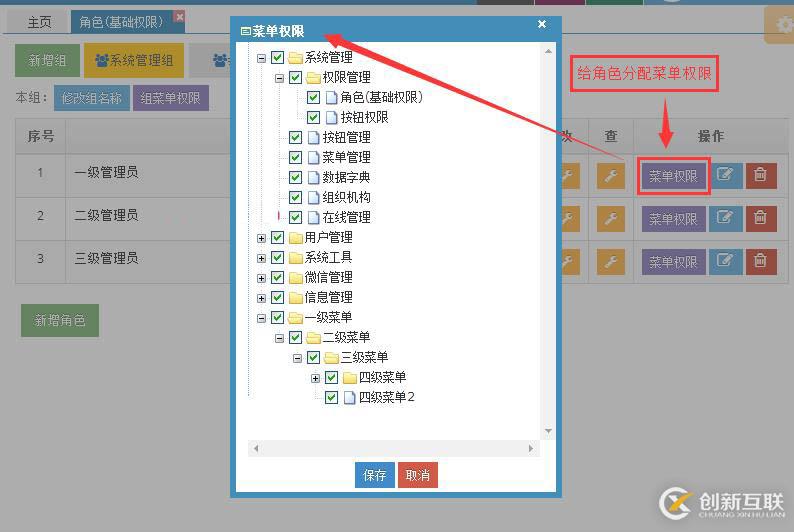Expand the 四级菜单 tree node
Screen dimensions: 794x532
(x=315, y=378)
